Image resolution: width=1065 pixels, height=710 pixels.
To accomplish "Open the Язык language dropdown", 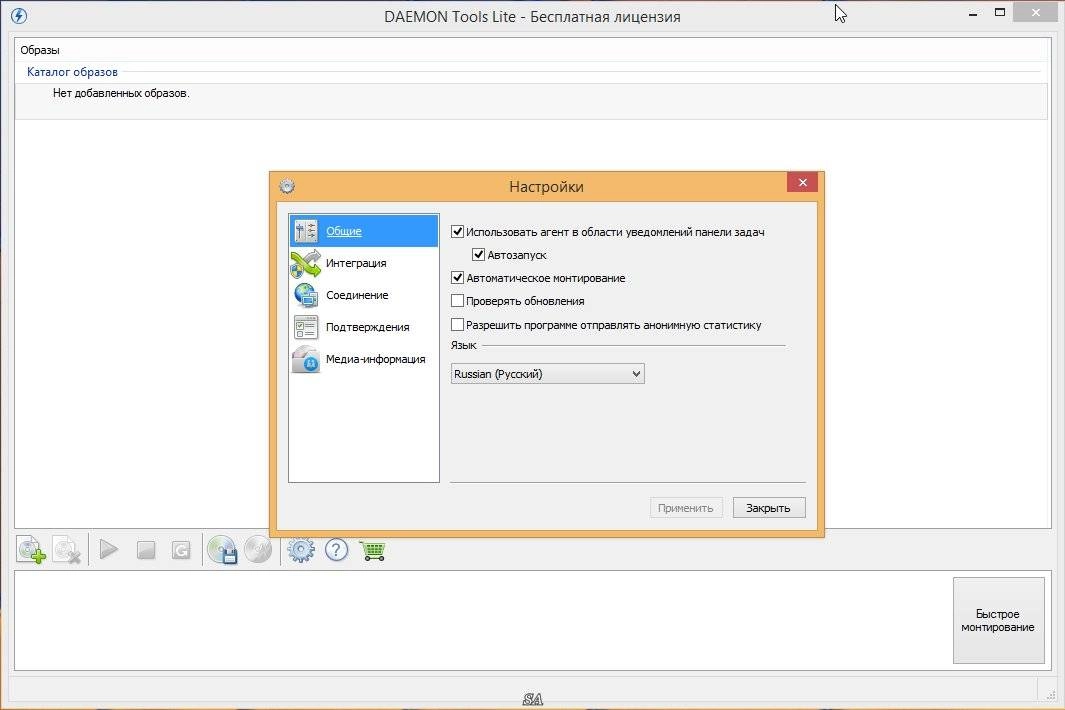I will [547, 374].
